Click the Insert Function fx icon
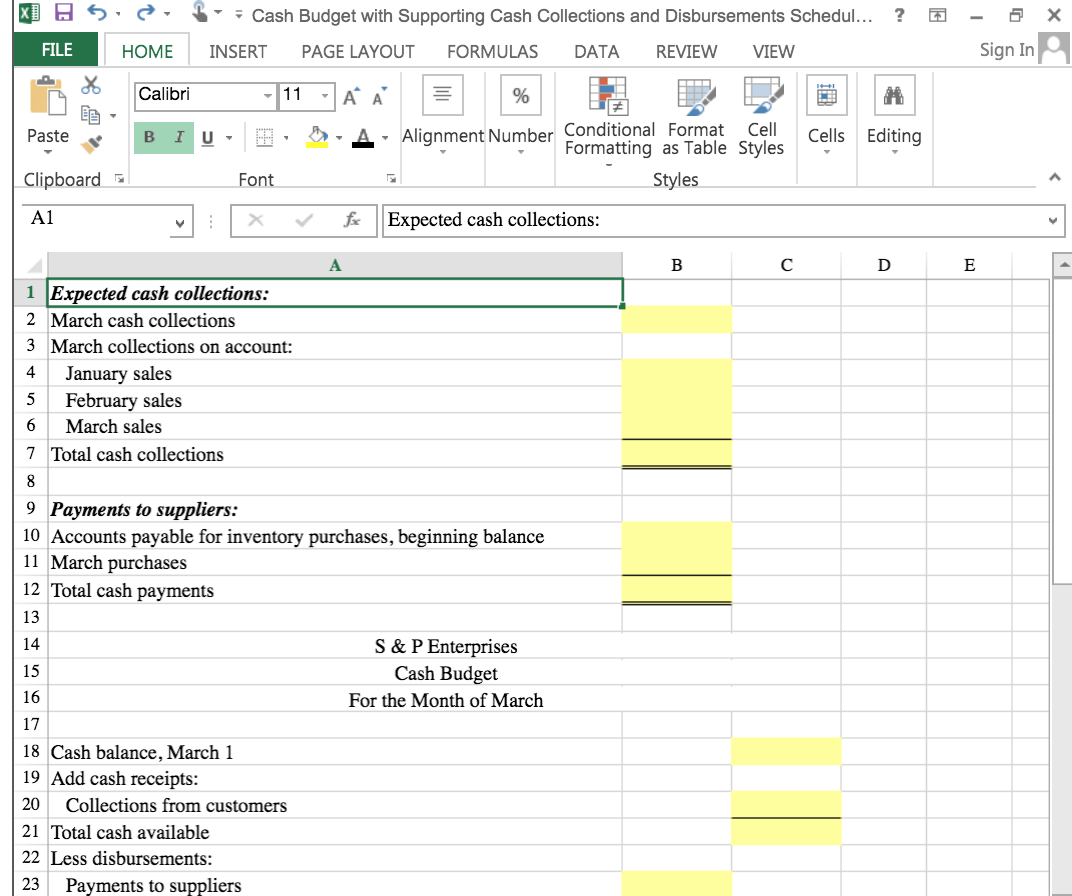Image resolution: width=1072 pixels, height=896 pixels. [x=353, y=221]
